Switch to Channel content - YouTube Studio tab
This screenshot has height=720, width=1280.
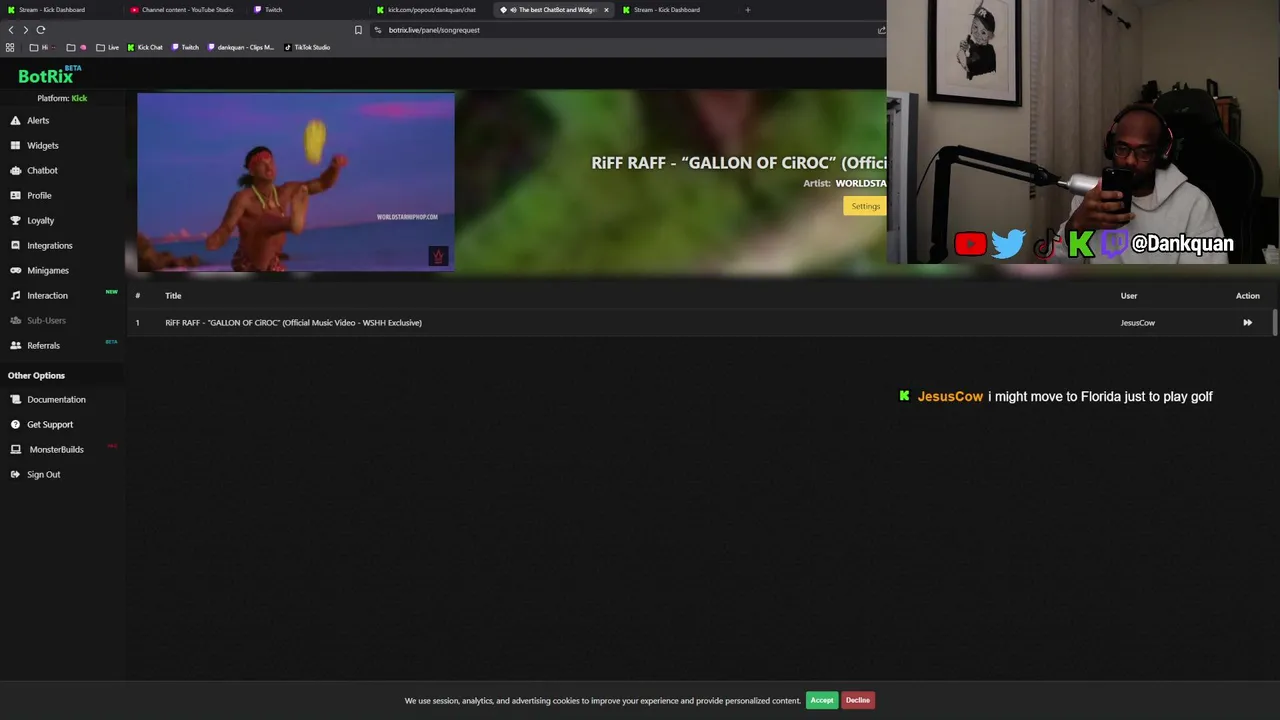186,10
